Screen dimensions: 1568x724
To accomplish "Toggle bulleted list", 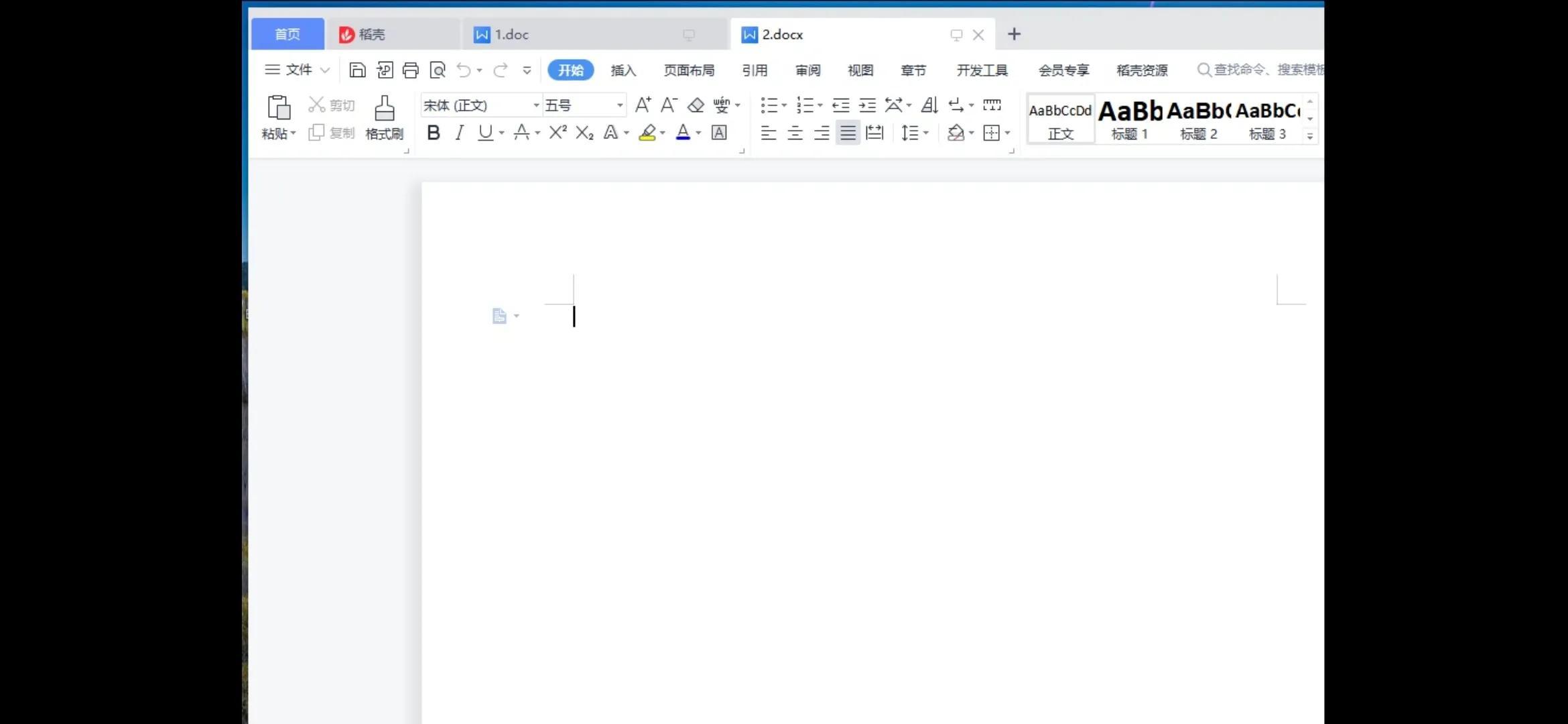I will click(769, 105).
